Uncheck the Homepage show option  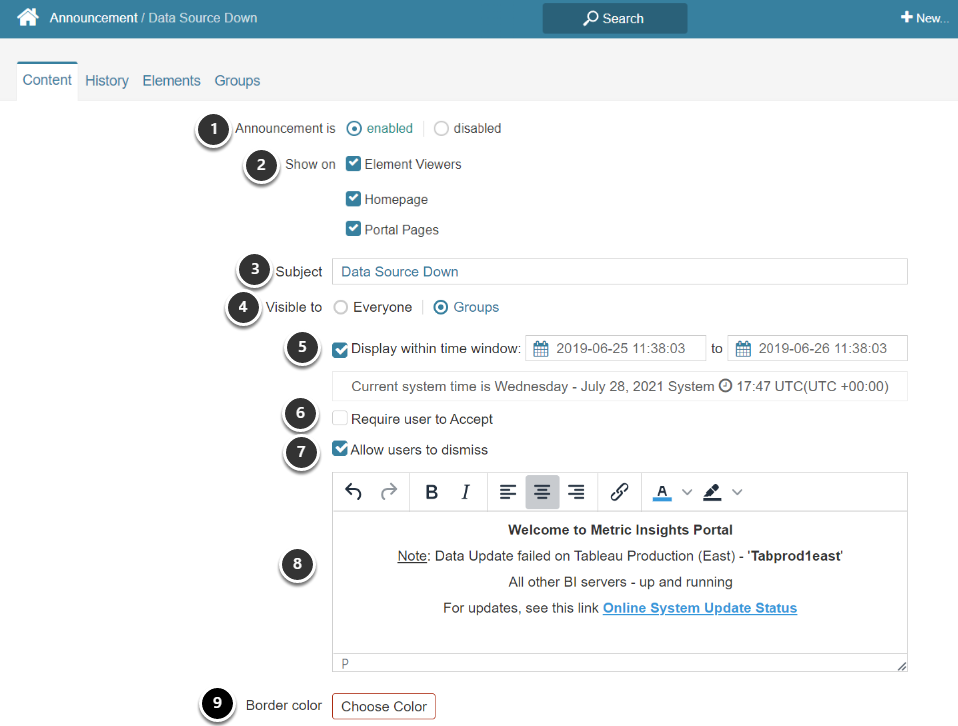(353, 199)
